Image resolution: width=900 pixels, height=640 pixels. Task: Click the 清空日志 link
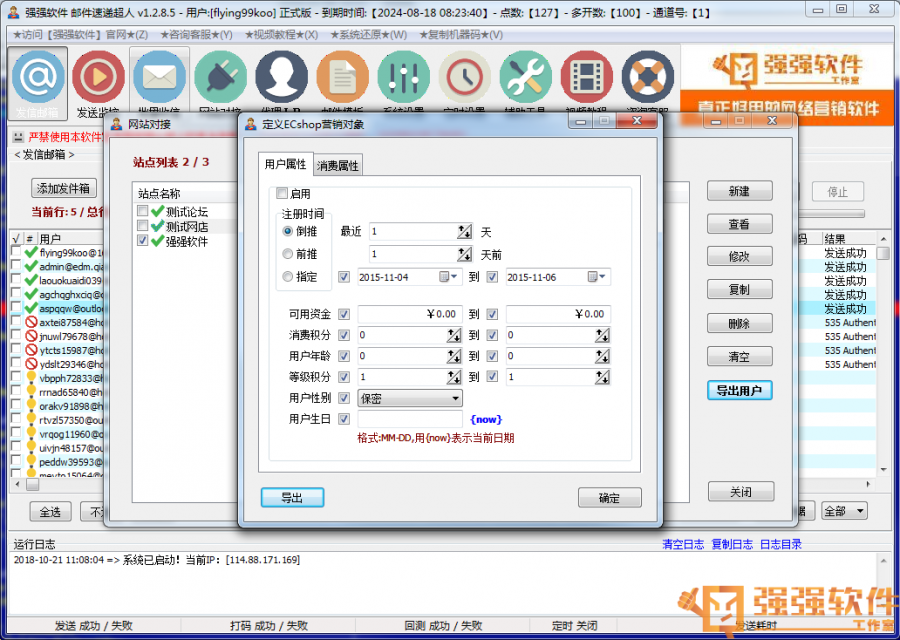(683, 544)
